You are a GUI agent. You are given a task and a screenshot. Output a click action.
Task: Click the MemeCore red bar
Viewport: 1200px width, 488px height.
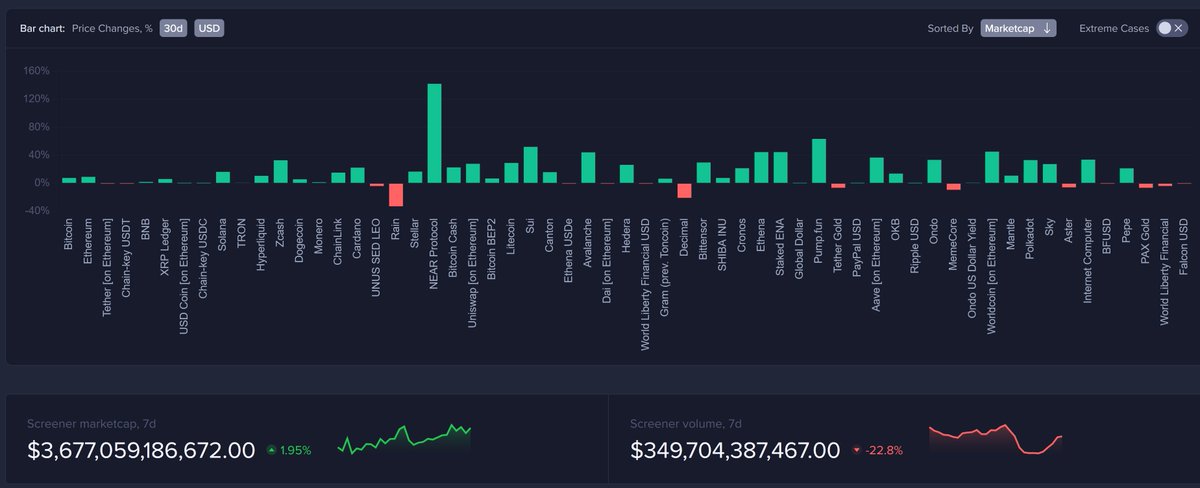coord(953,187)
